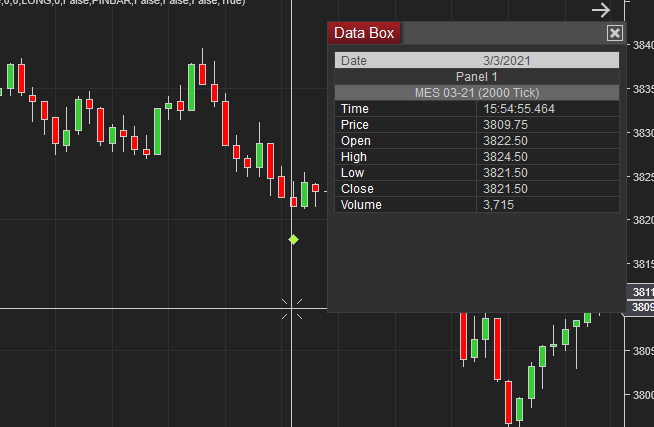Click the High value 3824.50
This screenshot has width=654, height=427.
coord(505,157)
